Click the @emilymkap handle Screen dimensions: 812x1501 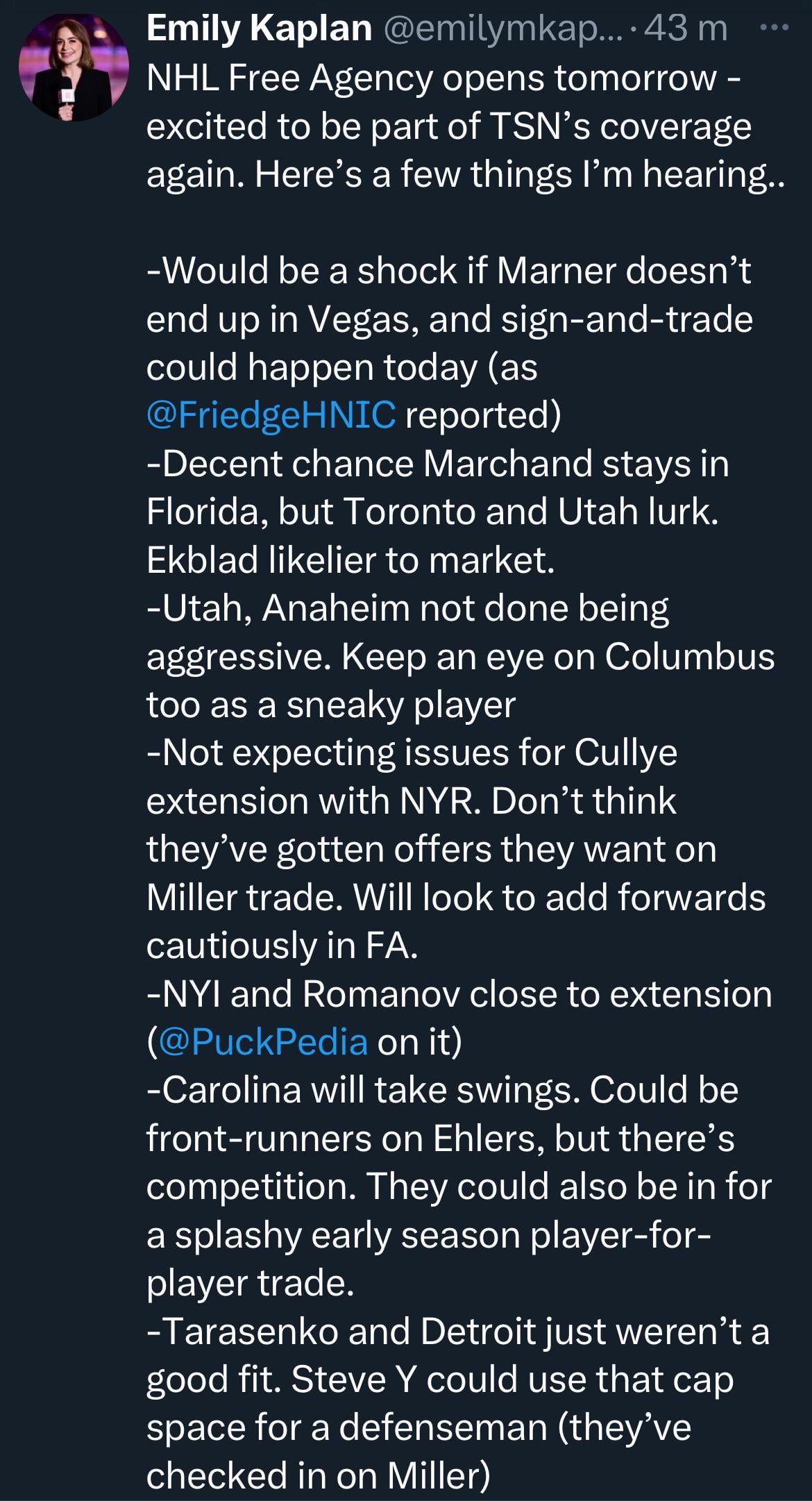tap(494, 29)
